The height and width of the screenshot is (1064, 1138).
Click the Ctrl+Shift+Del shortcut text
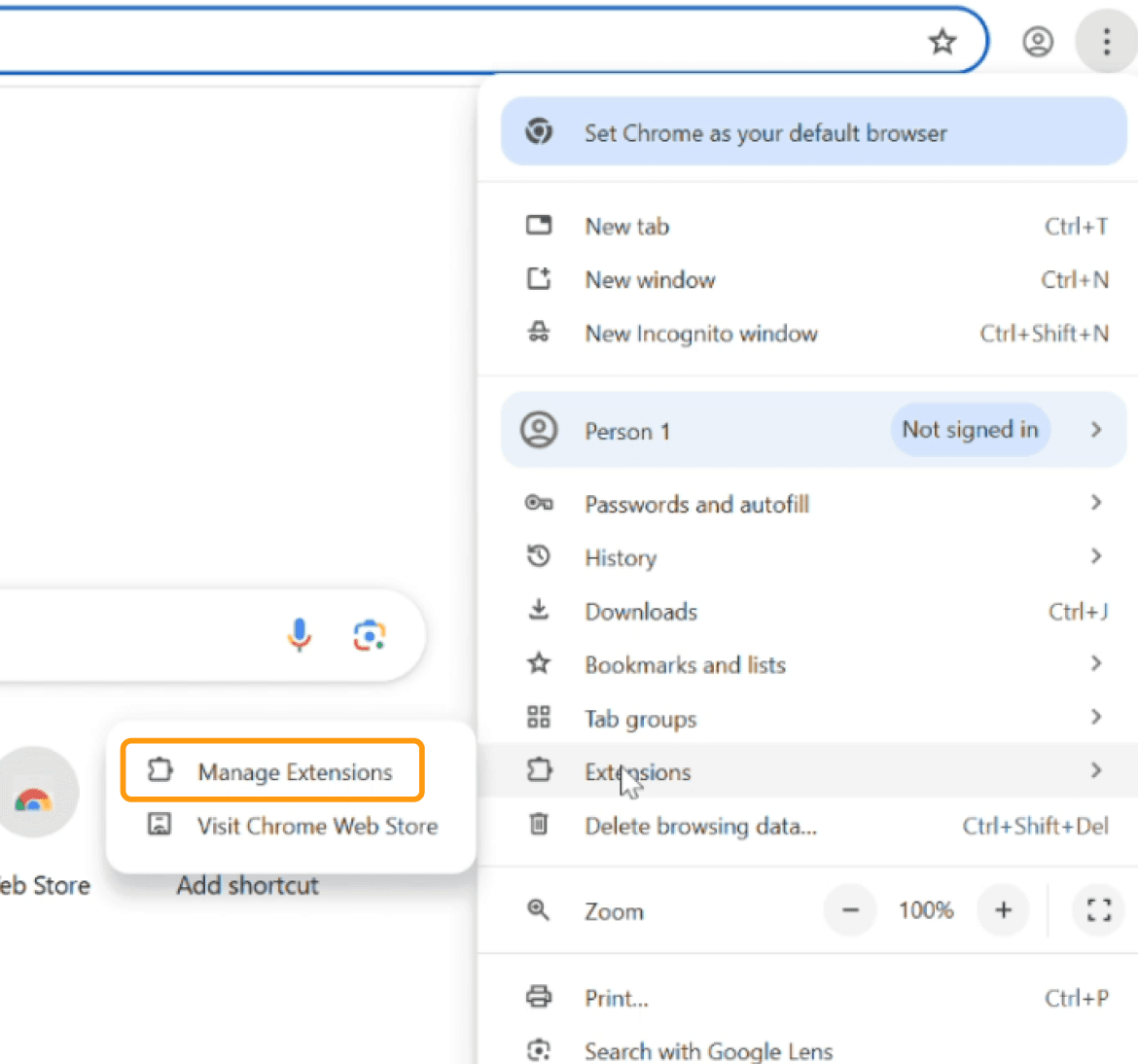pos(1035,825)
